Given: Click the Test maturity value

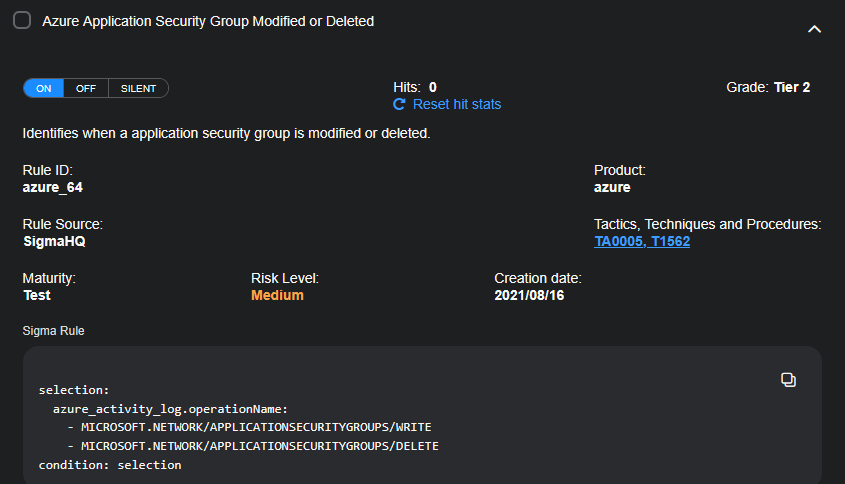Looking at the screenshot, I should pos(37,295).
